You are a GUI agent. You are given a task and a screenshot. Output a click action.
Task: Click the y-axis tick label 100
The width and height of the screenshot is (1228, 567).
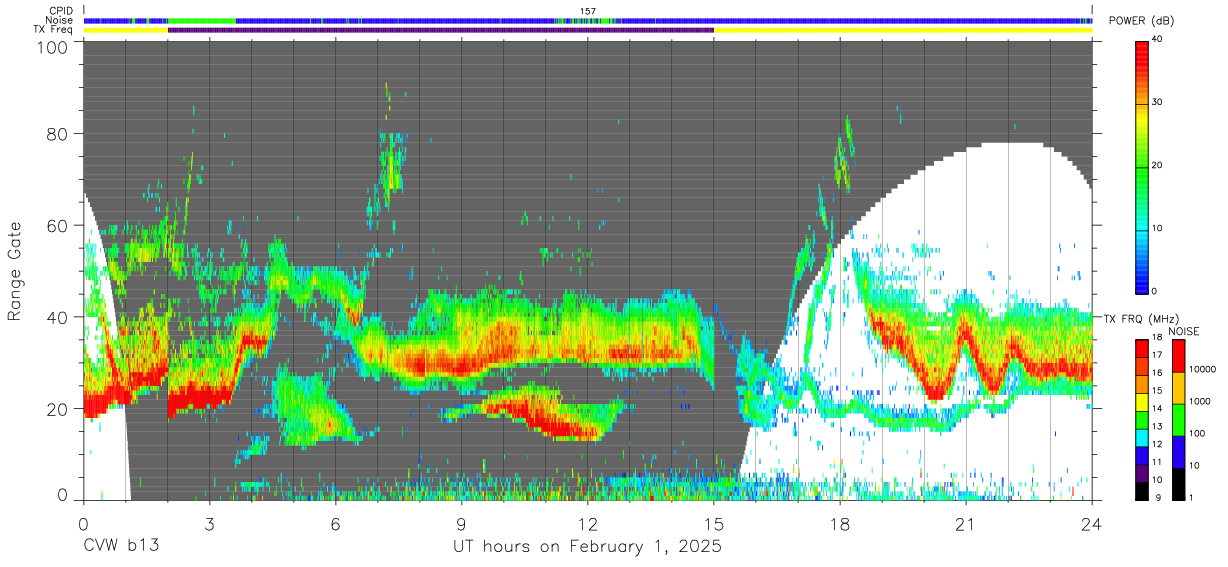(53, 47)
